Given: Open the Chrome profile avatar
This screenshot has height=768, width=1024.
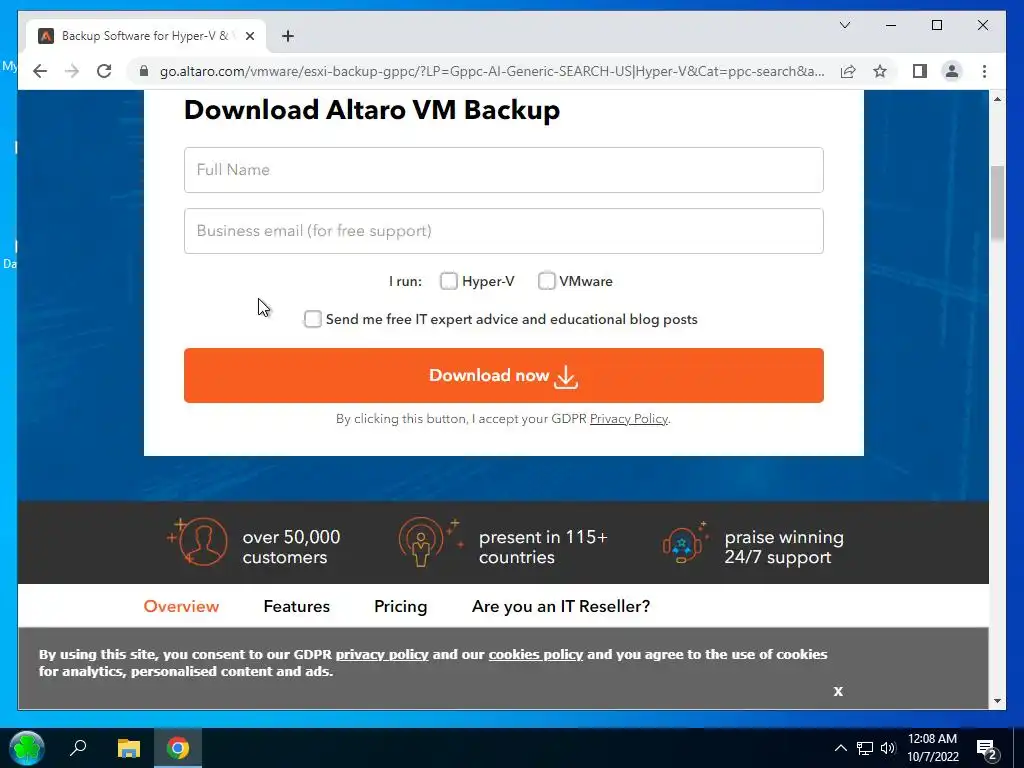Looking at the screenshot, I should [952, 71].
